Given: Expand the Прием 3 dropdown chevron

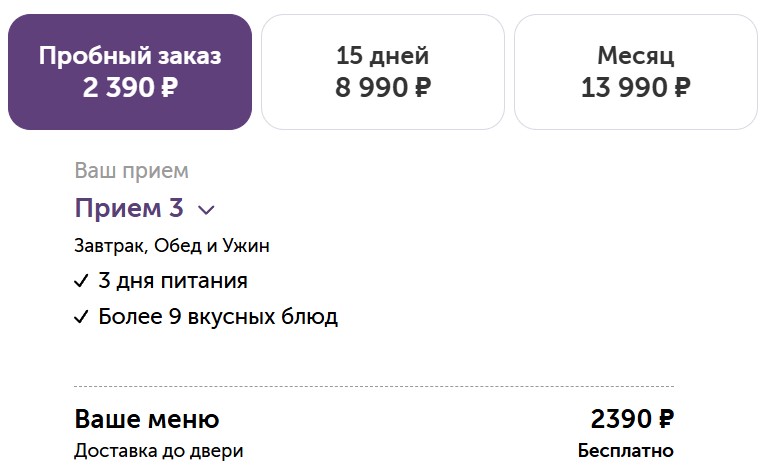Looking at the screenshot, I should pyautogui.click(x=206, y=210).
